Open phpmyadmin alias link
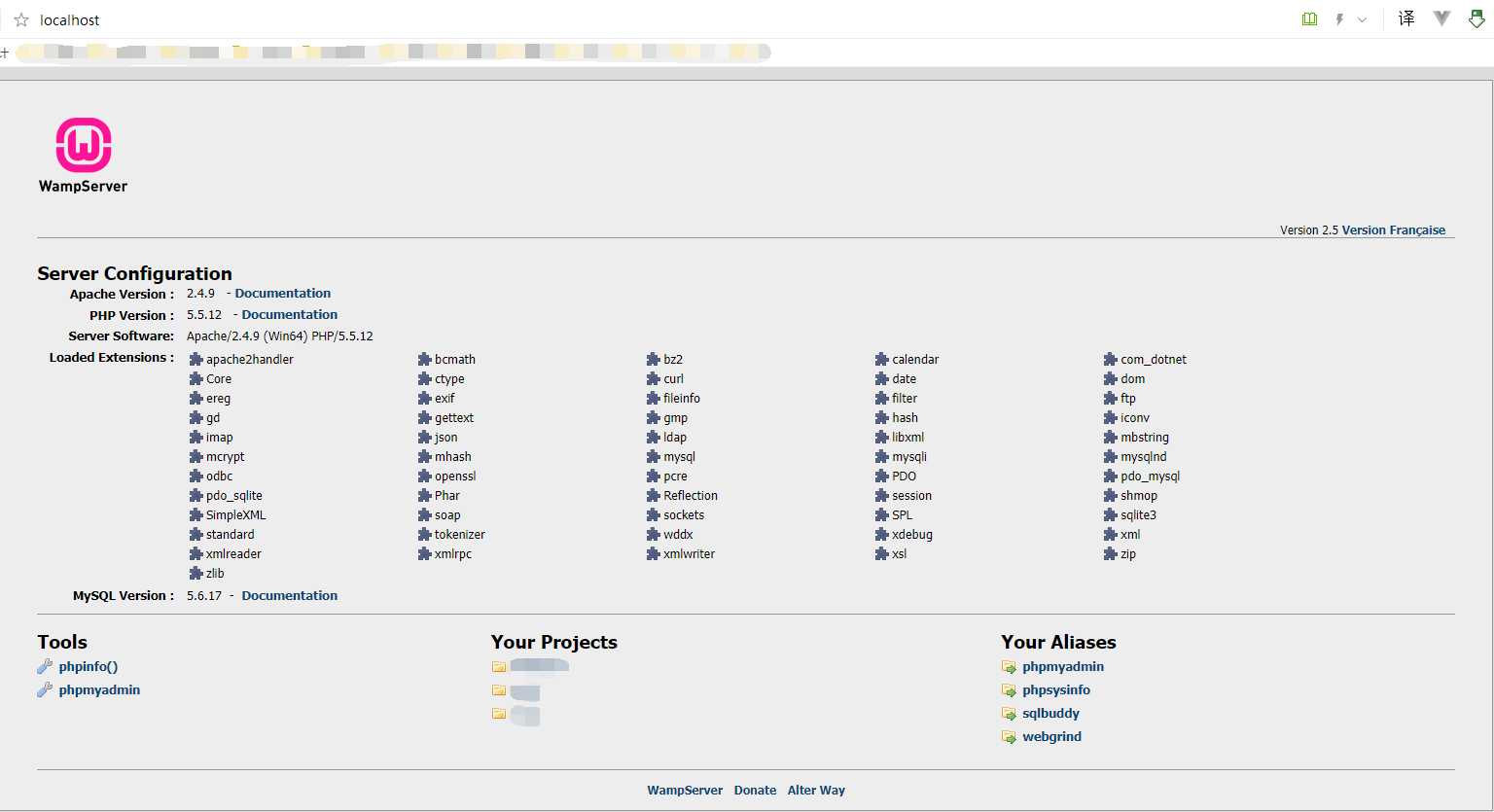The width and height of the screenshot is (1494, 812). [1063, 667]
